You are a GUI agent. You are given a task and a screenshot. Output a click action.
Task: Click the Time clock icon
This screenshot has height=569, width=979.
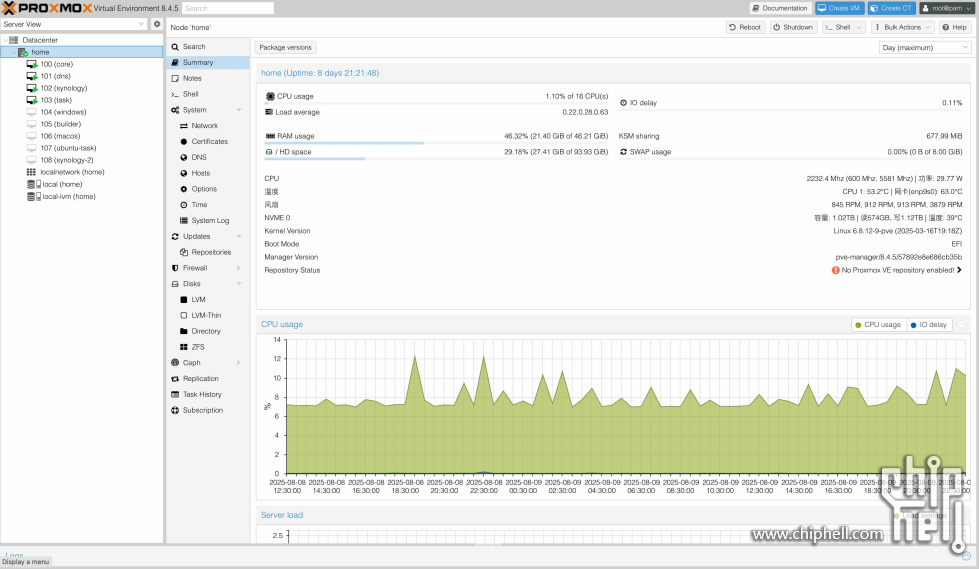(184, 205)
